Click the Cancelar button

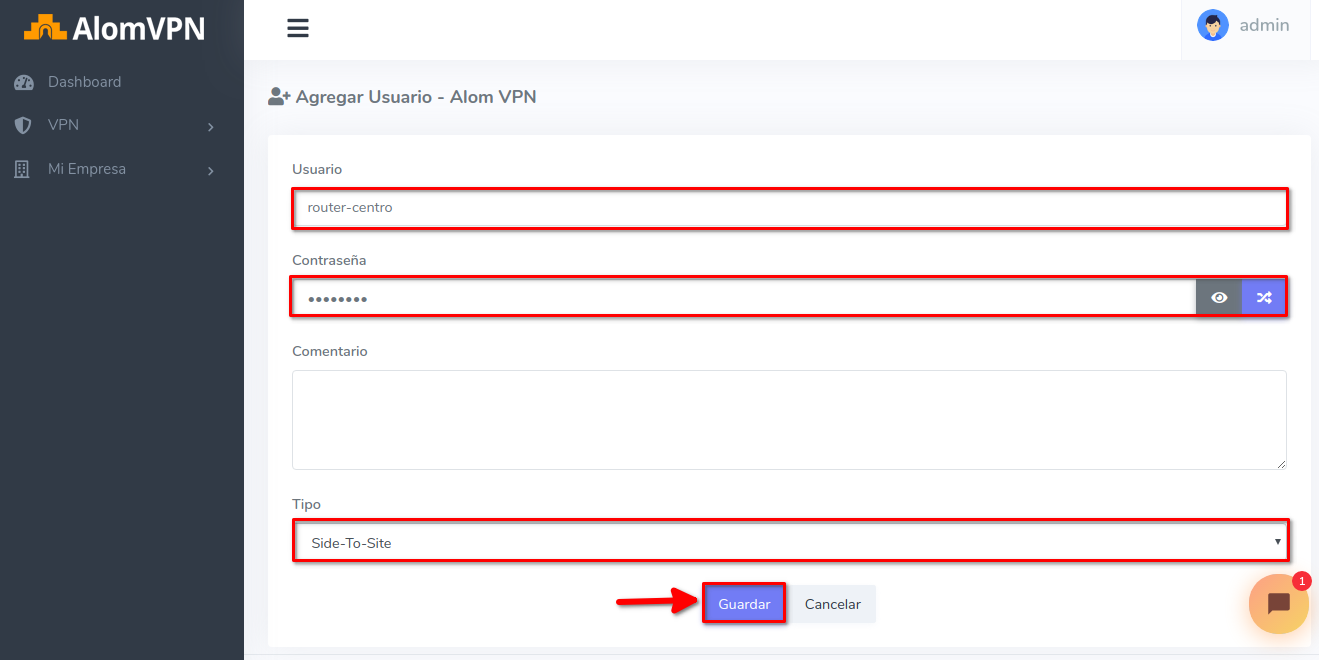pyautogui.click(x=832, y=604)
